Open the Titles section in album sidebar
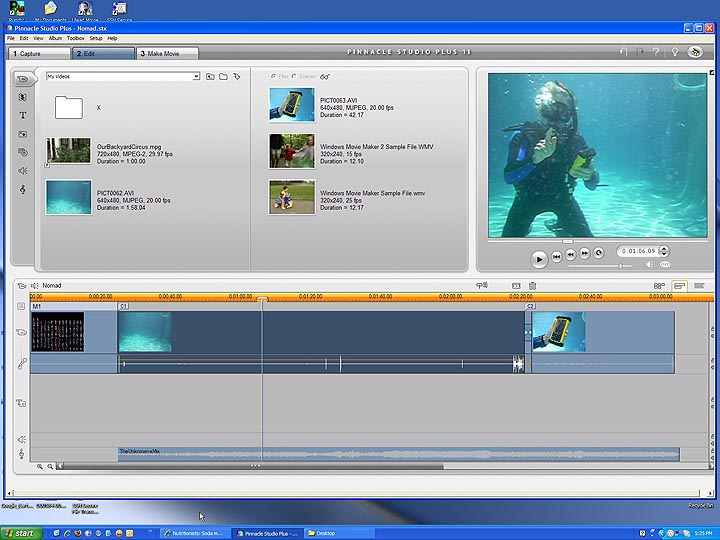Viewport: 720px width, 540px height. pyautogui.click(x=23, y=115)
